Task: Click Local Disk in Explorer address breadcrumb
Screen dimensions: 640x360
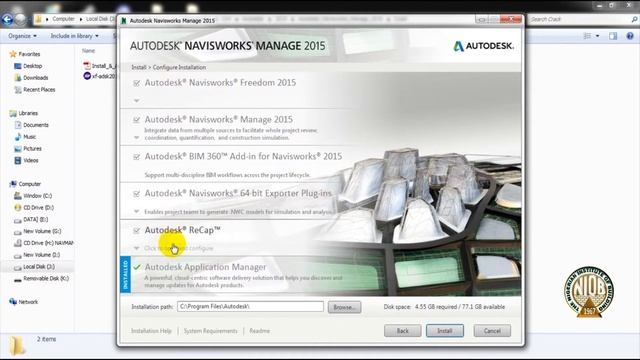Action: point(100,19)
